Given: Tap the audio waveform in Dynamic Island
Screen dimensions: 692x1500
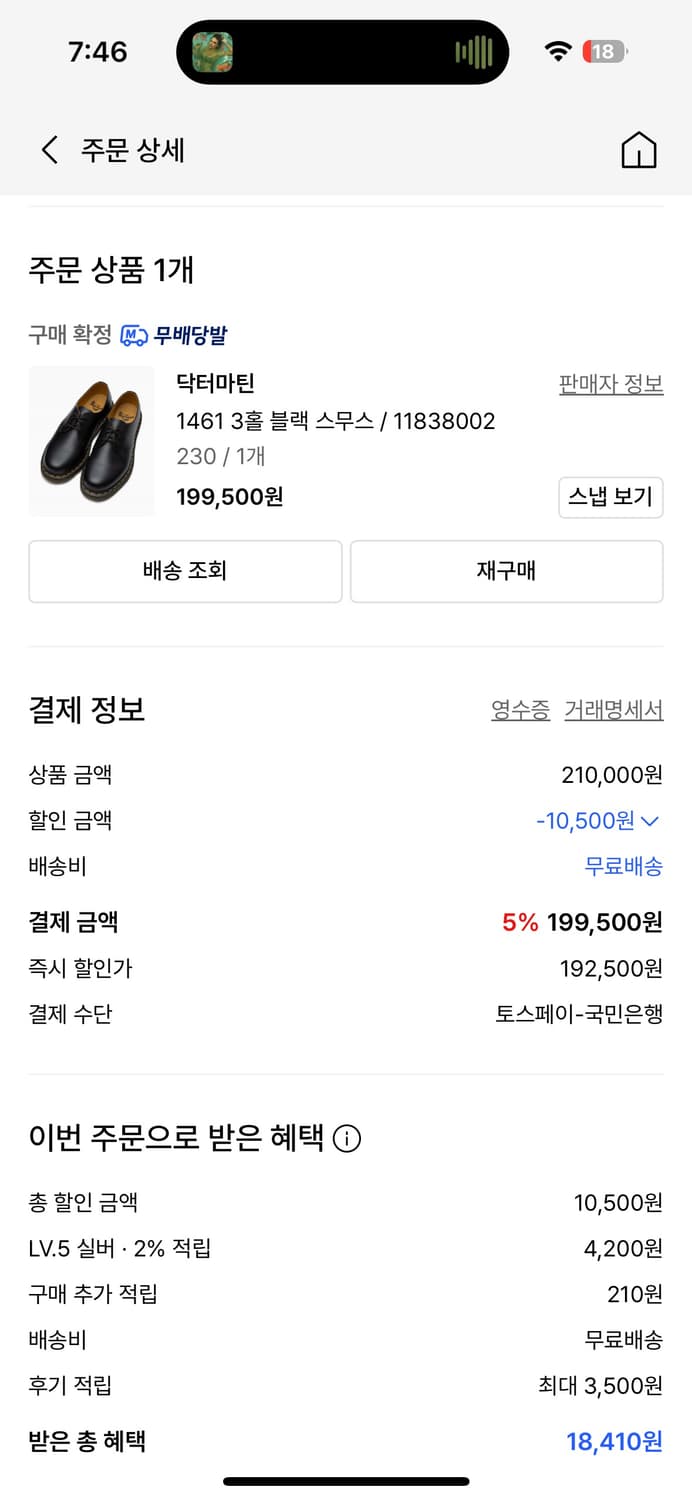Looking at the screenshot, I should pyautogui.click(x=474, y=52).
